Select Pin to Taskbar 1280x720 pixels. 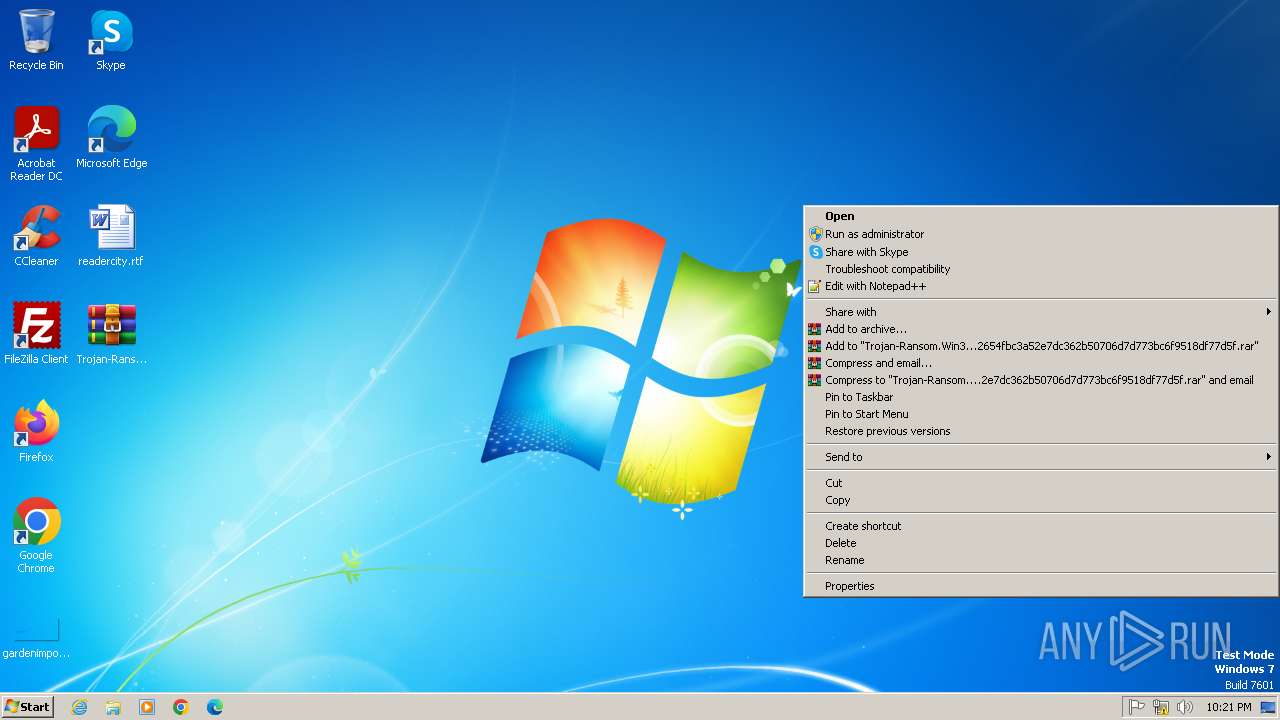click(1040, 397)
